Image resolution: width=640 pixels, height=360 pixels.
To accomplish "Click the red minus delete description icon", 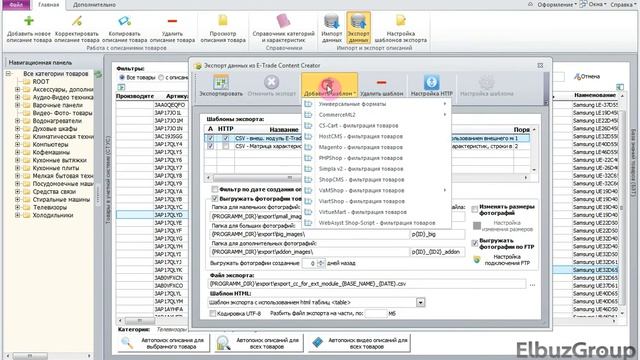I will coord(172,20).
